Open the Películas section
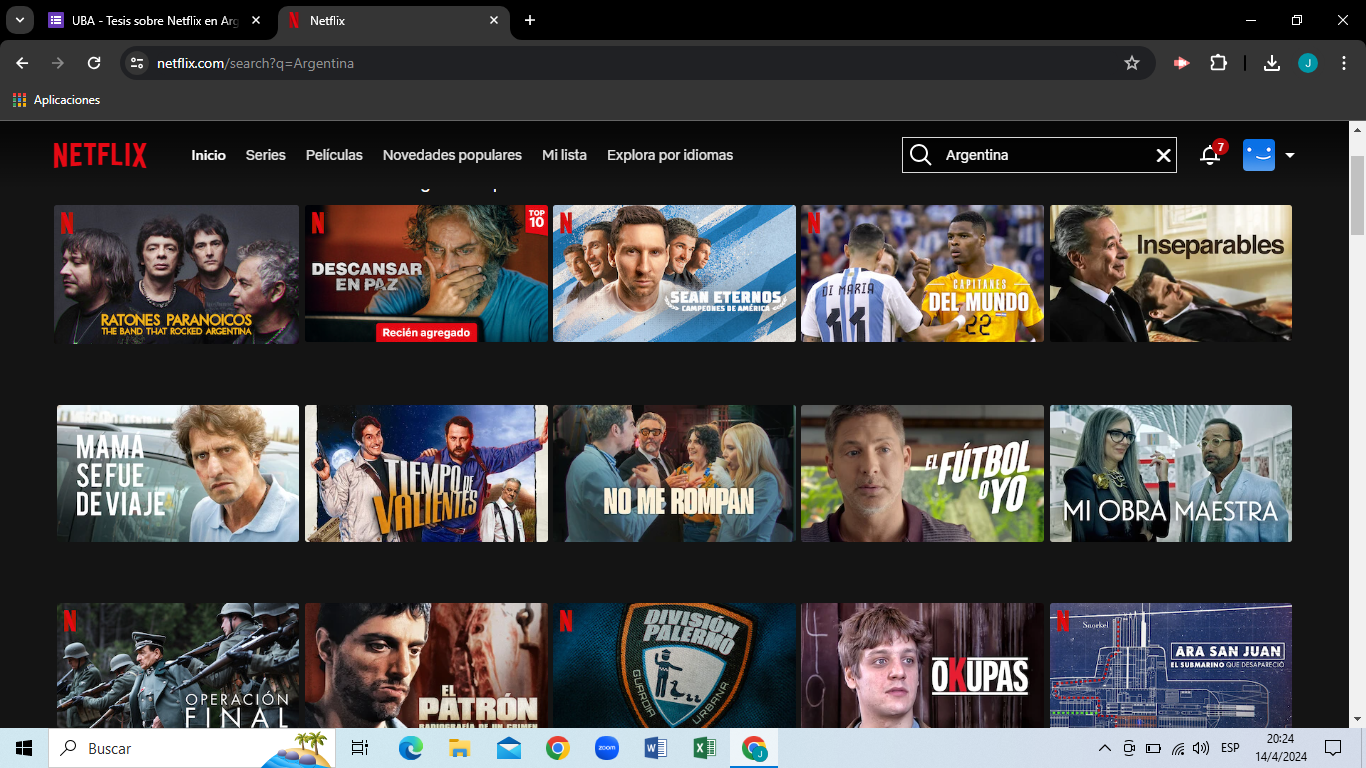This screenshot has width=1366, height=768. tap(334, 155)
